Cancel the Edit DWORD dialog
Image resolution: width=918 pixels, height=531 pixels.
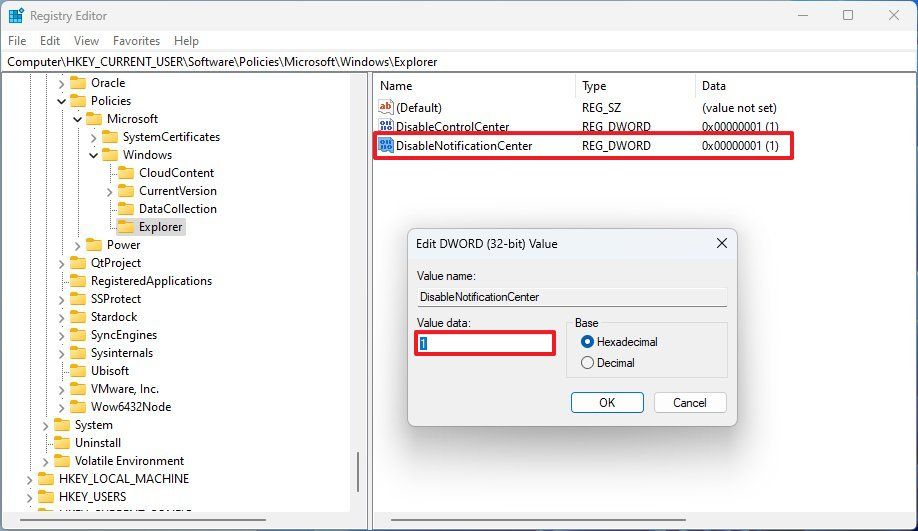pos(690,403)
